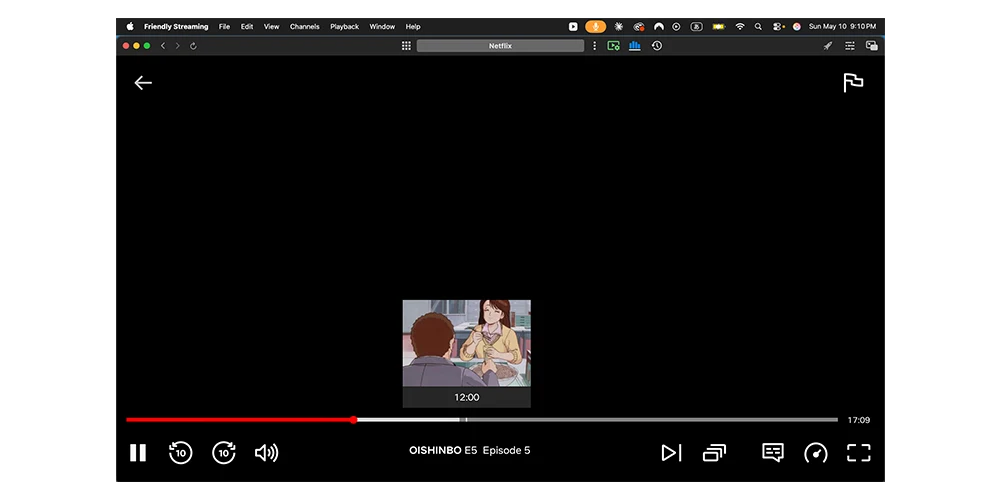Click the blue equalizer bars icon
This screenshot has width=1000, height=500.
[x=635, y=46]
